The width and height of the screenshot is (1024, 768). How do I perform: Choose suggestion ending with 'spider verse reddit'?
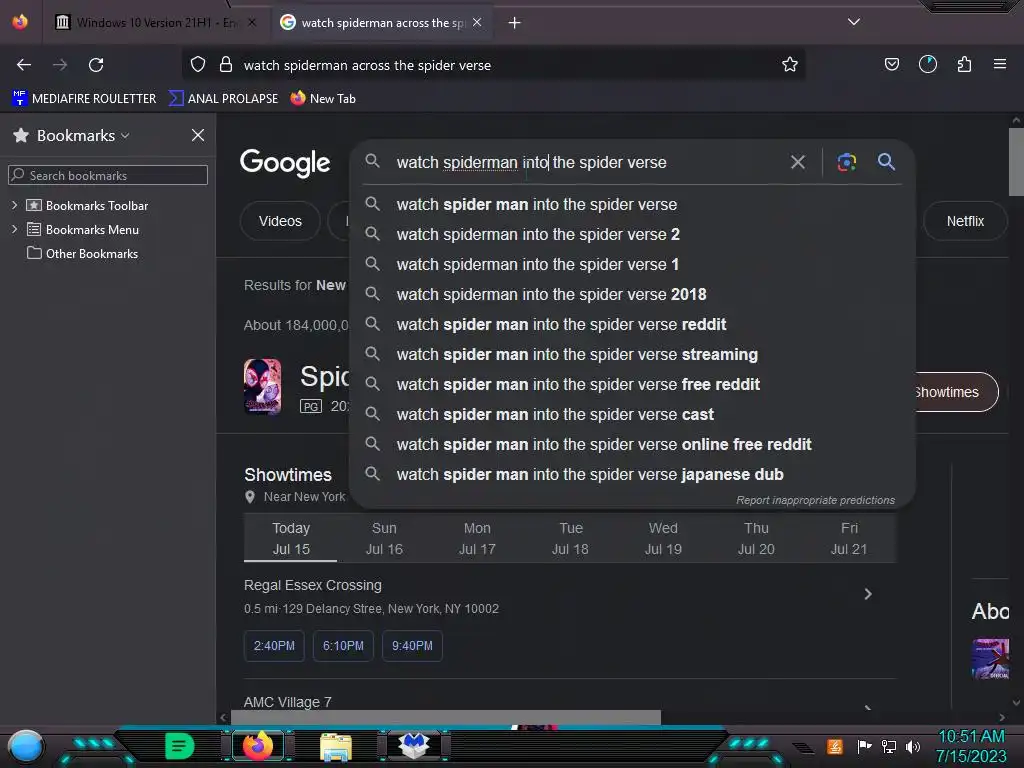tap(632, 325)
